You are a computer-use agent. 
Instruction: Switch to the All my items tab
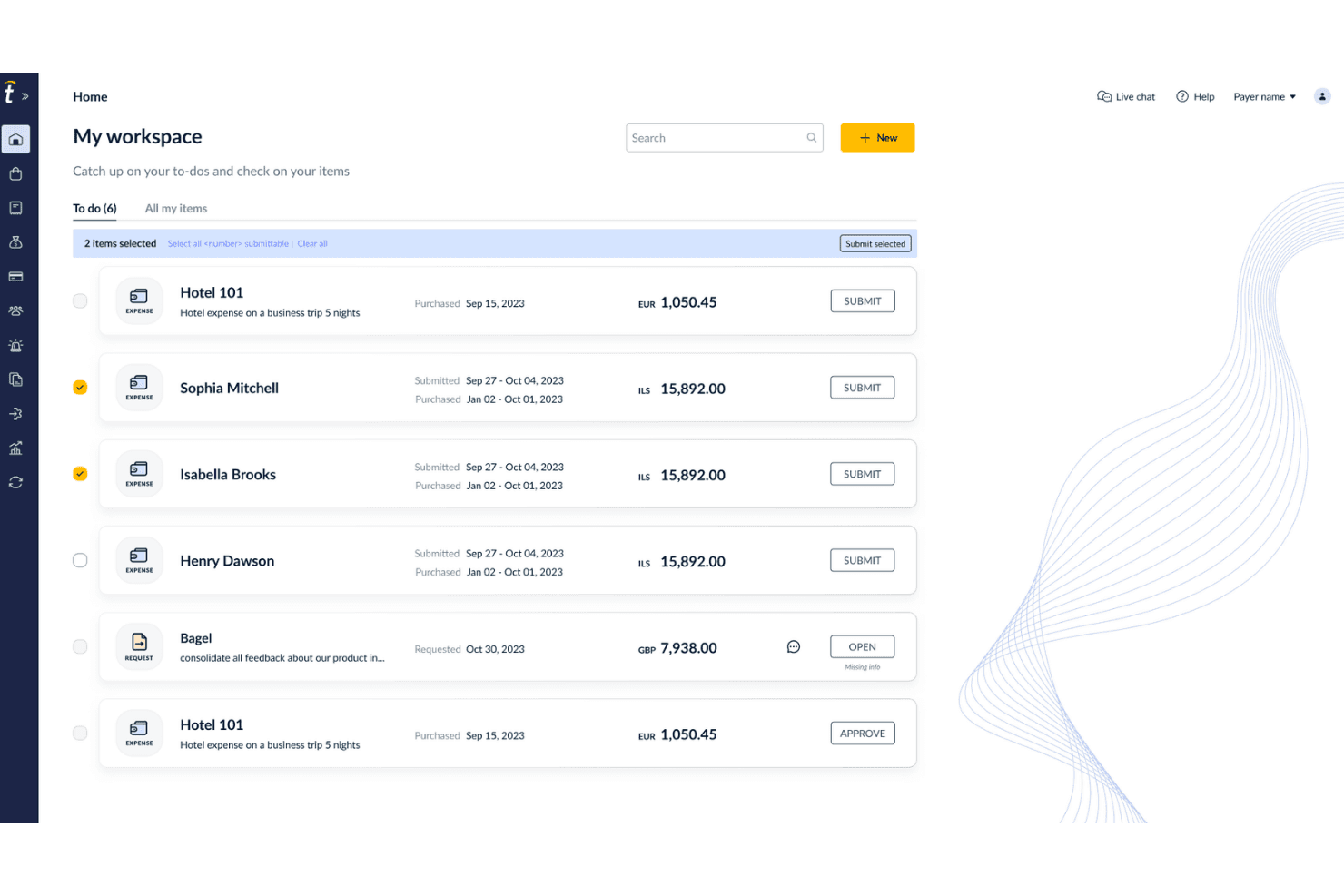(x=176, y=209)
